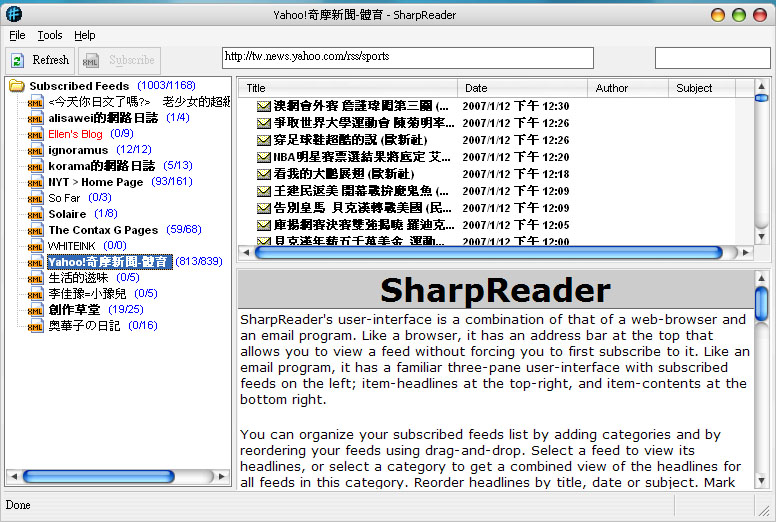Open the 爭取世界大學運動會 headline
This screenshot has width=776, height=522.
tap(364, 123)
